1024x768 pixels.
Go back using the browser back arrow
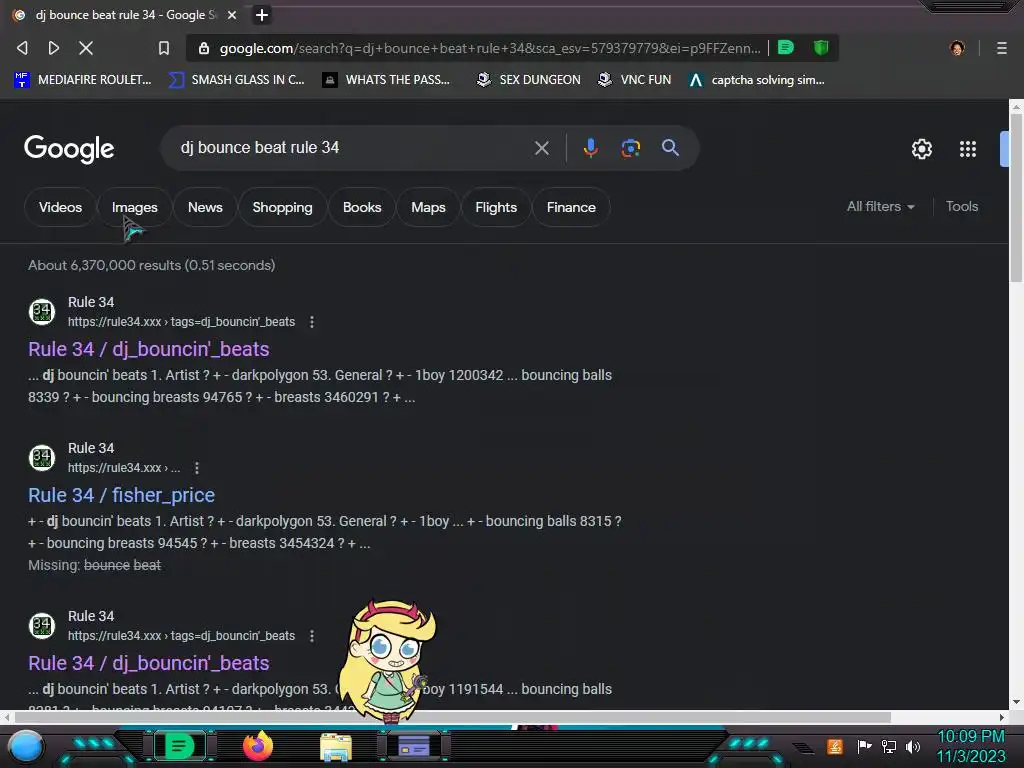point(22,48)
